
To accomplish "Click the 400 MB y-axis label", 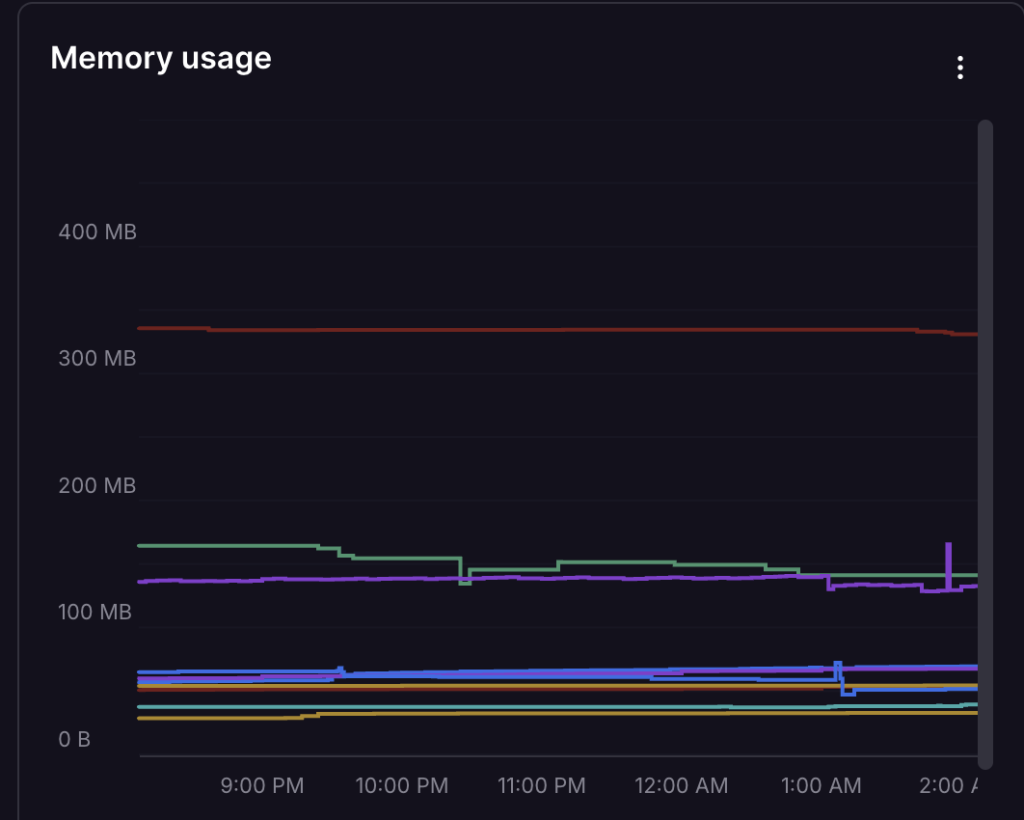I will point(97,232).
